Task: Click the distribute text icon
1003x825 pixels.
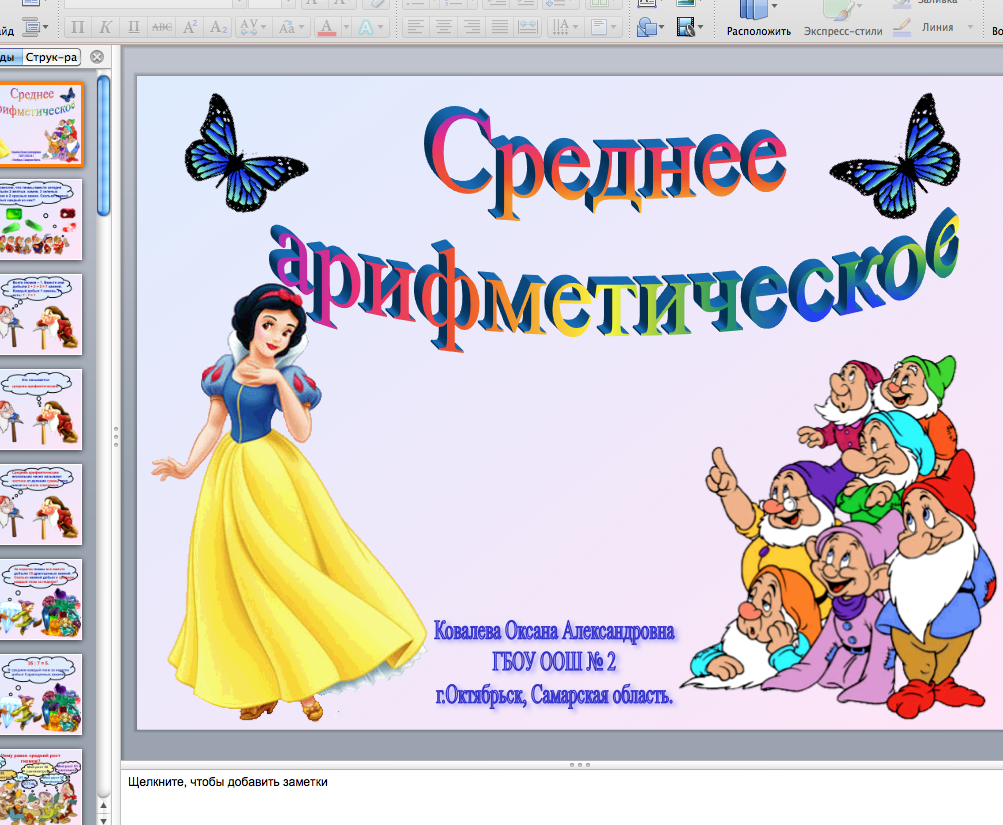Action: pyautogui.click(x=528, y=28)
